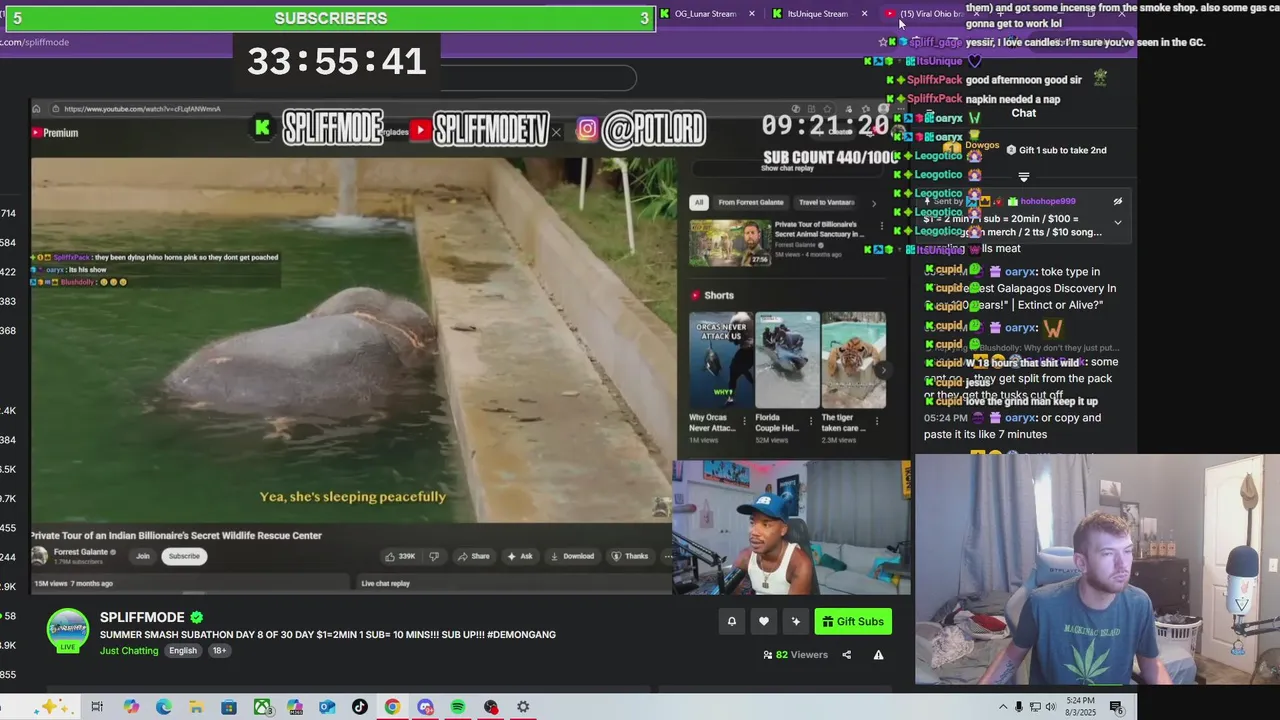Viewport: 1280px width, 720px height.
Task: Open Windows Task View icon
Action: tap(97, 707)
